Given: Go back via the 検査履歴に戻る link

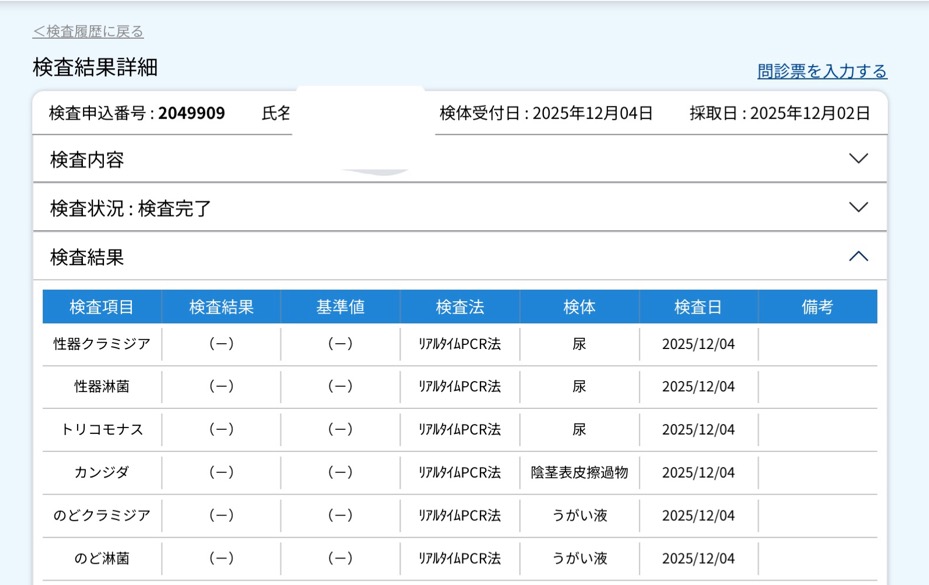Looking at the screenshot, I should click(x=88, y=32).
